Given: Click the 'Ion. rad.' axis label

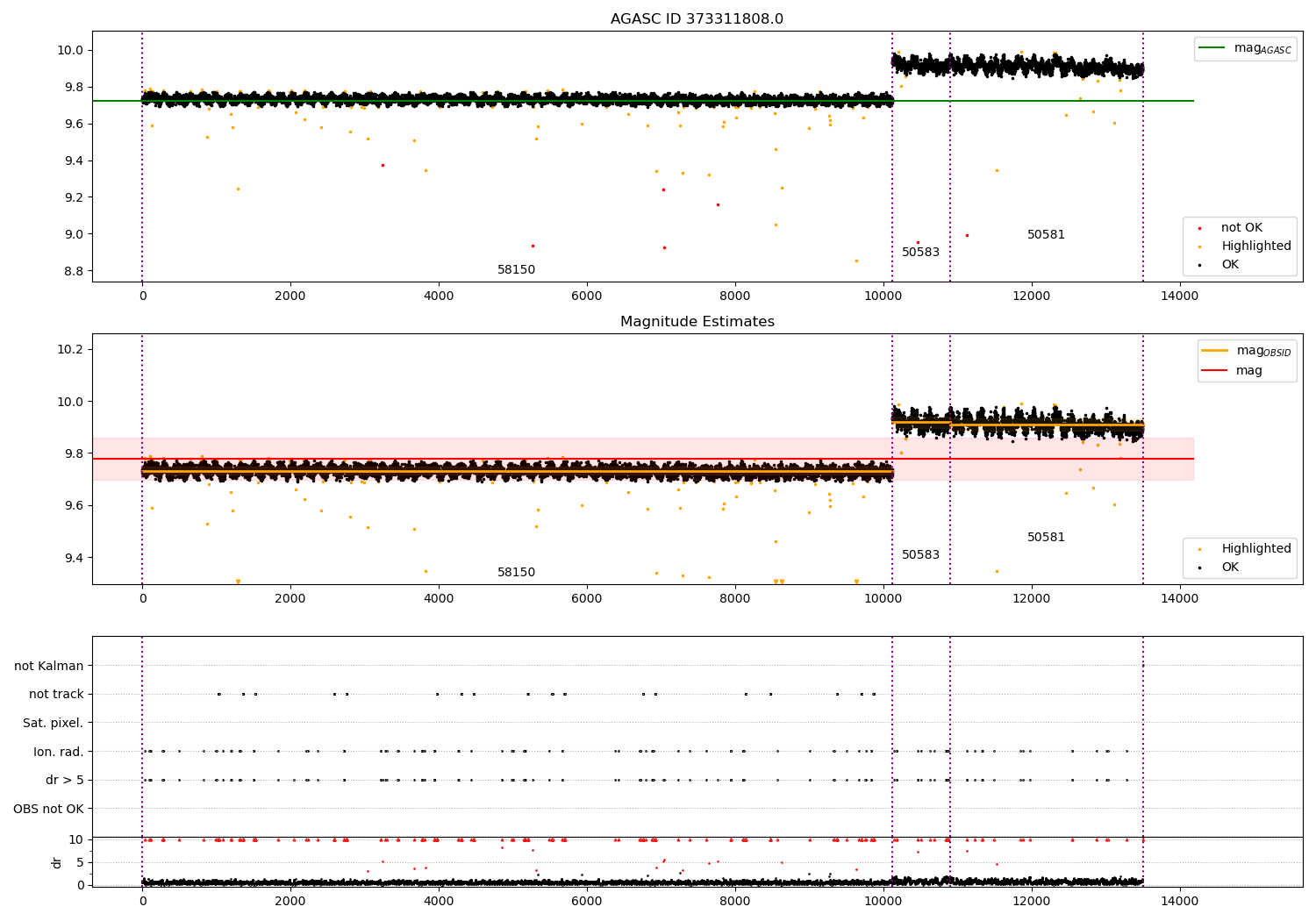Looking at the screenshot, I should tap(59, 753).
